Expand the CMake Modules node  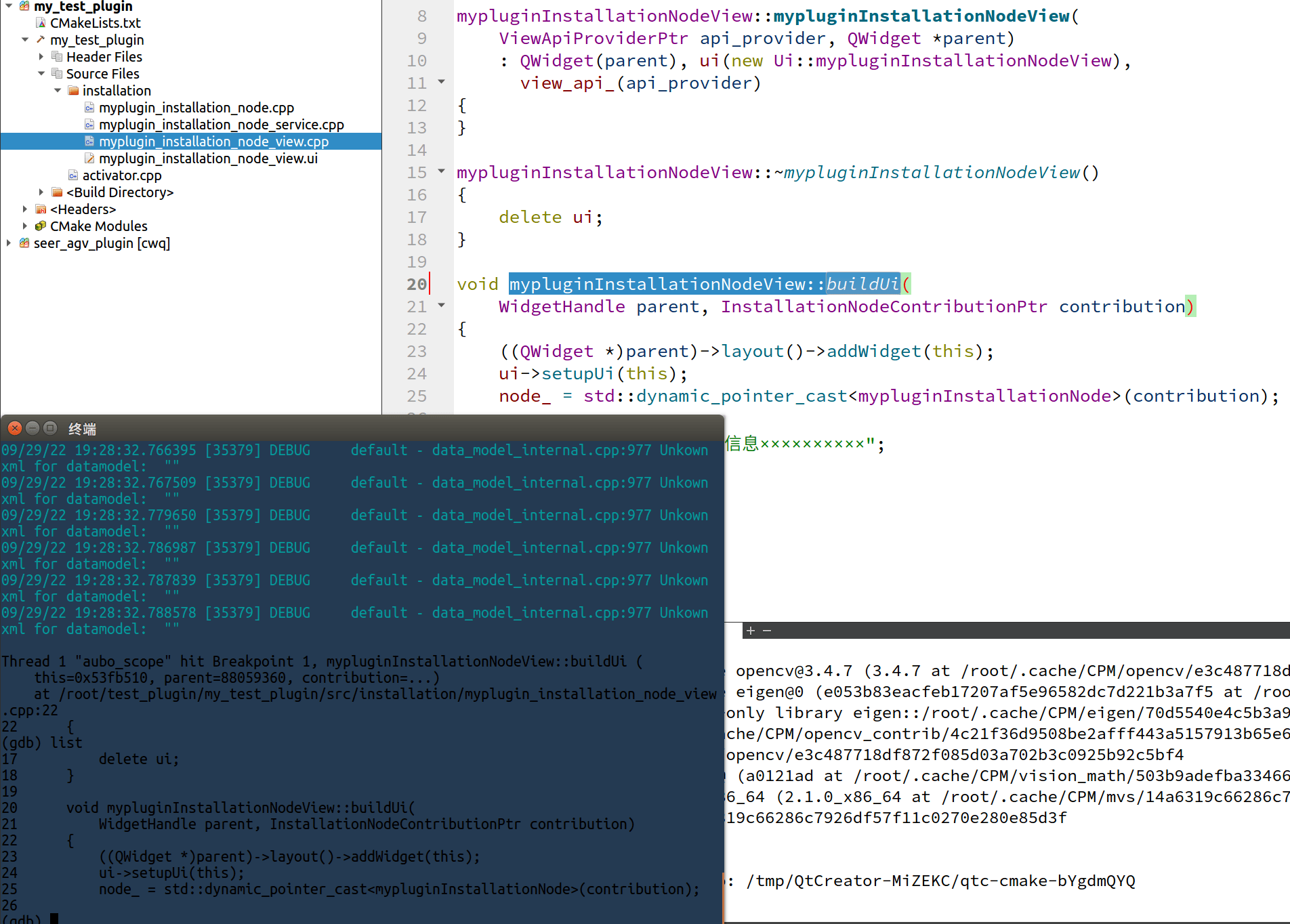[25, 226]
